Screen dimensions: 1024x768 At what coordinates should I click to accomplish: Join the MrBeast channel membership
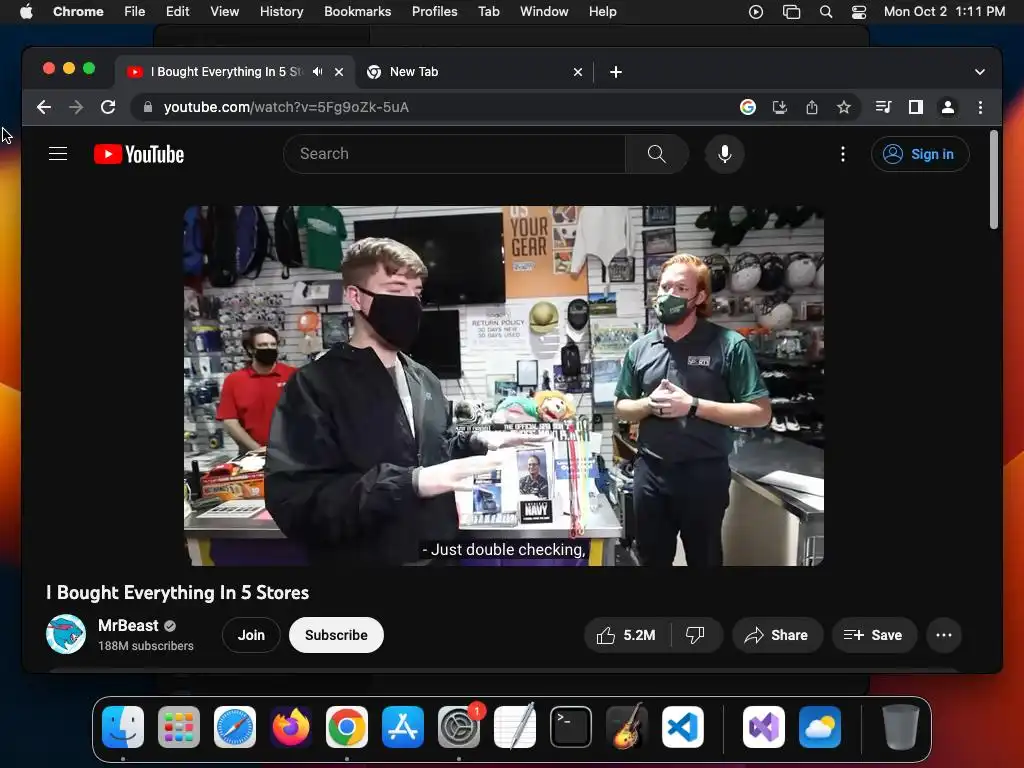[x=251, y=635]
